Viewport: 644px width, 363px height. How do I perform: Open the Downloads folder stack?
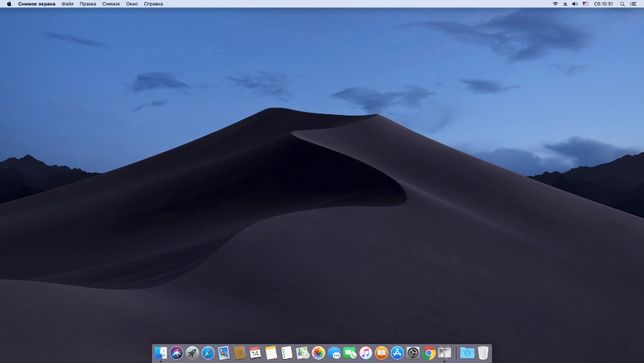coord(467,353)
